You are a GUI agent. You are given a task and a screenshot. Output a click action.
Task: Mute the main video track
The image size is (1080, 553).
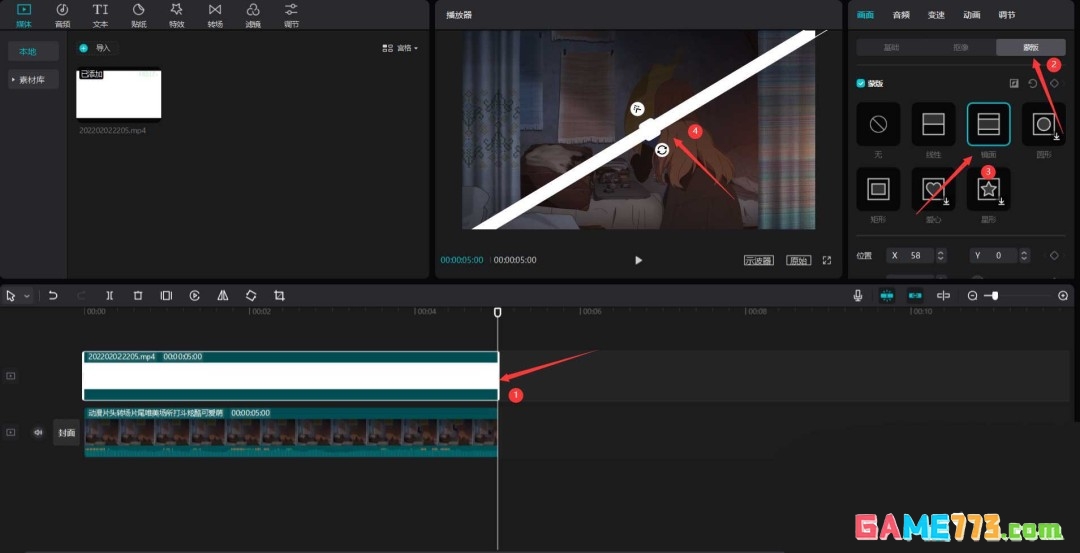(39, 432)
